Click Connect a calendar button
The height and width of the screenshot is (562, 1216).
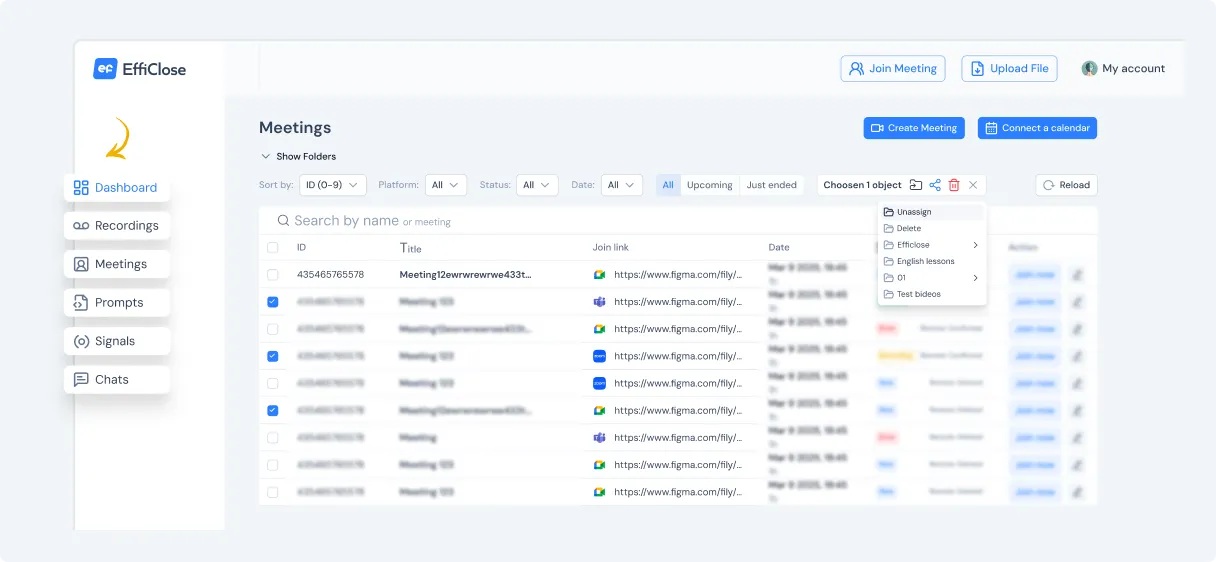pyautogui.click(x=1037, y=128)
